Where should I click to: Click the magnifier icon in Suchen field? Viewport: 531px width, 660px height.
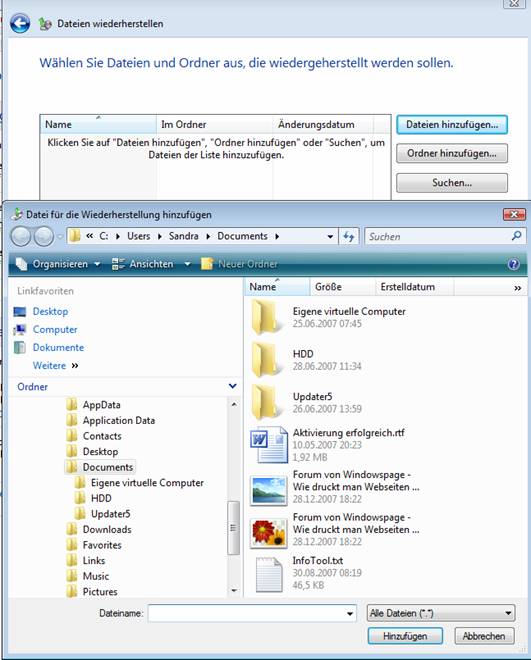pos(516,236)
